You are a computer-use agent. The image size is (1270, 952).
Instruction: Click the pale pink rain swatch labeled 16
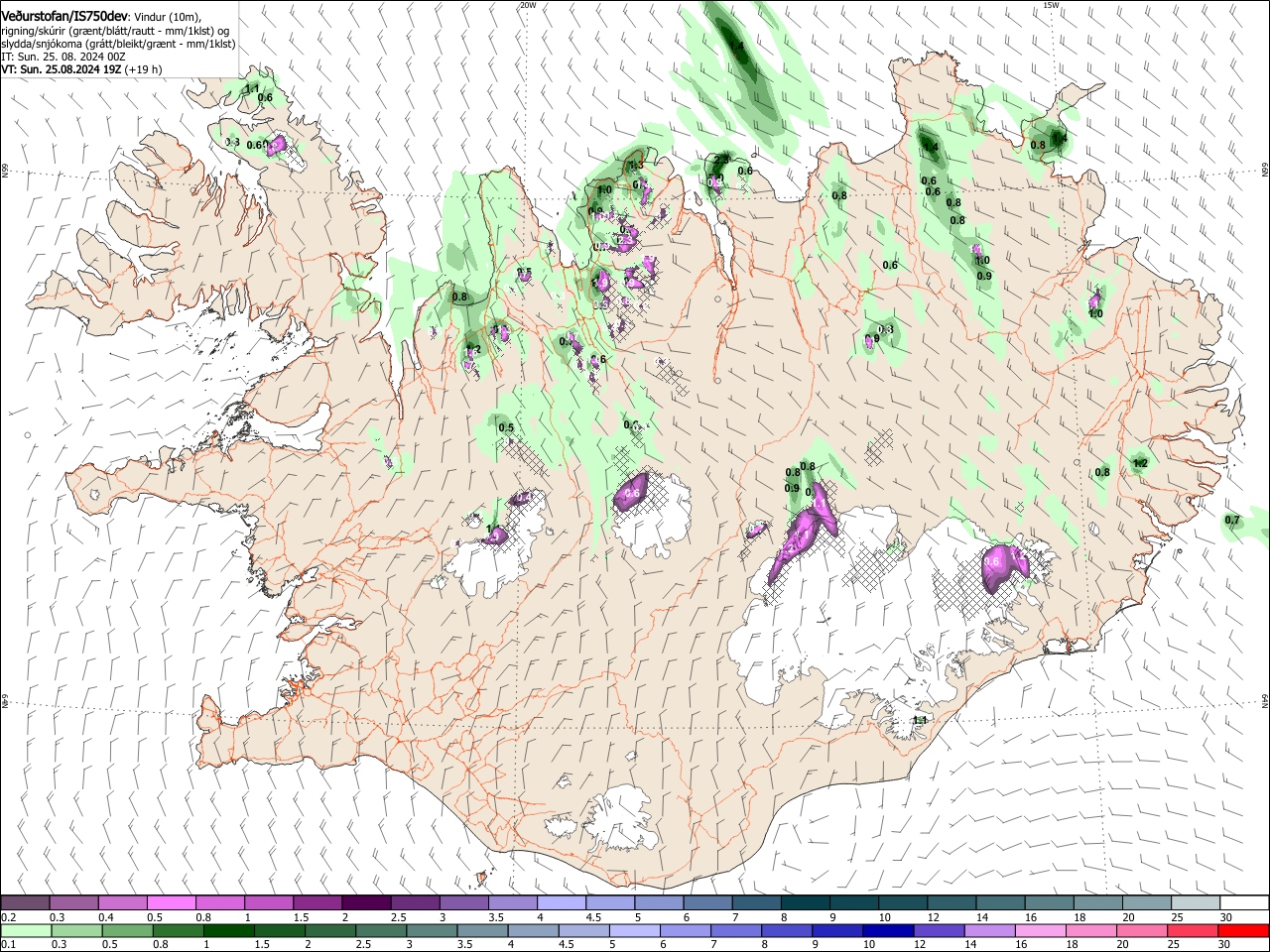pyautogui.click(x=1040, y=930)
